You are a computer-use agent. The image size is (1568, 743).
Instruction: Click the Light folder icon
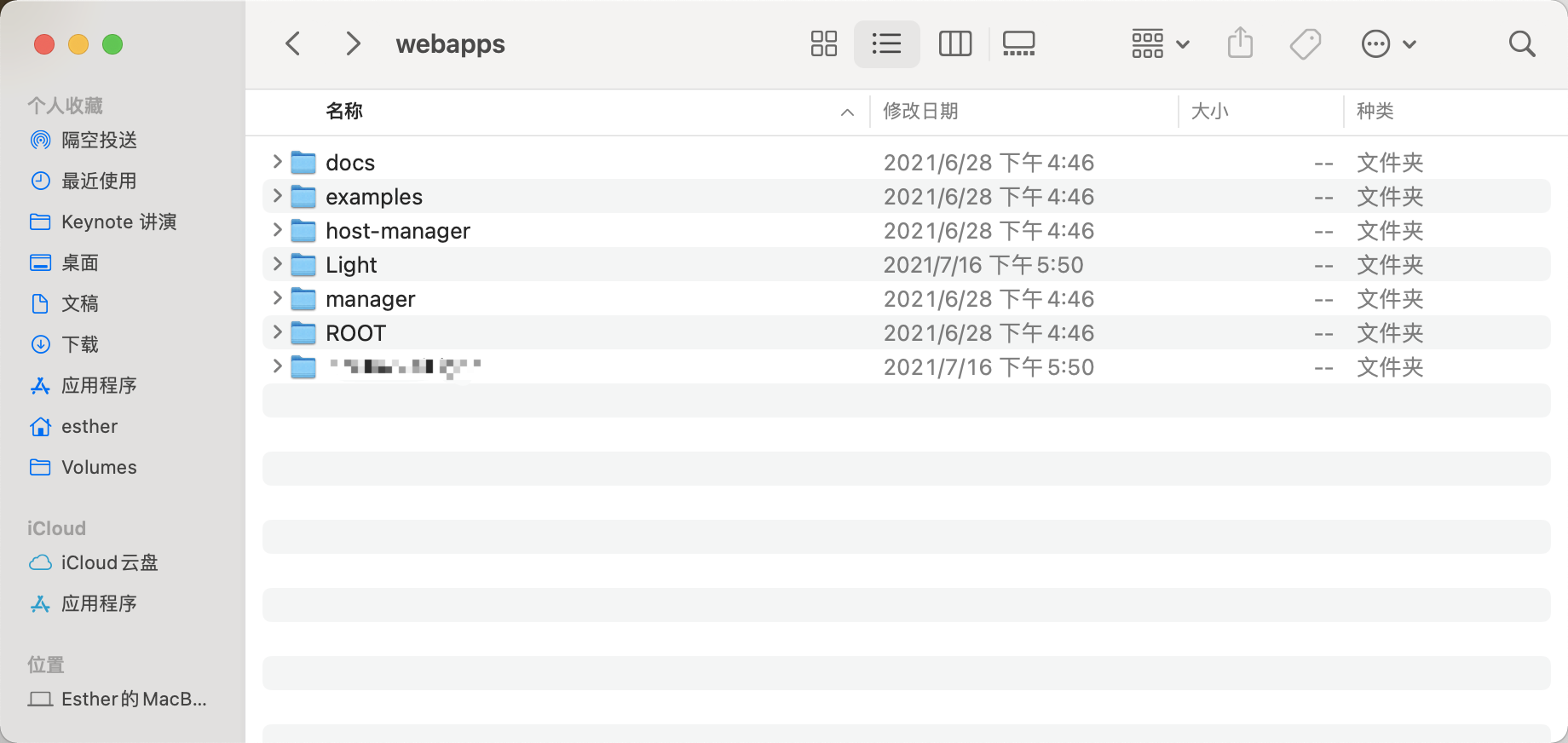303,264
